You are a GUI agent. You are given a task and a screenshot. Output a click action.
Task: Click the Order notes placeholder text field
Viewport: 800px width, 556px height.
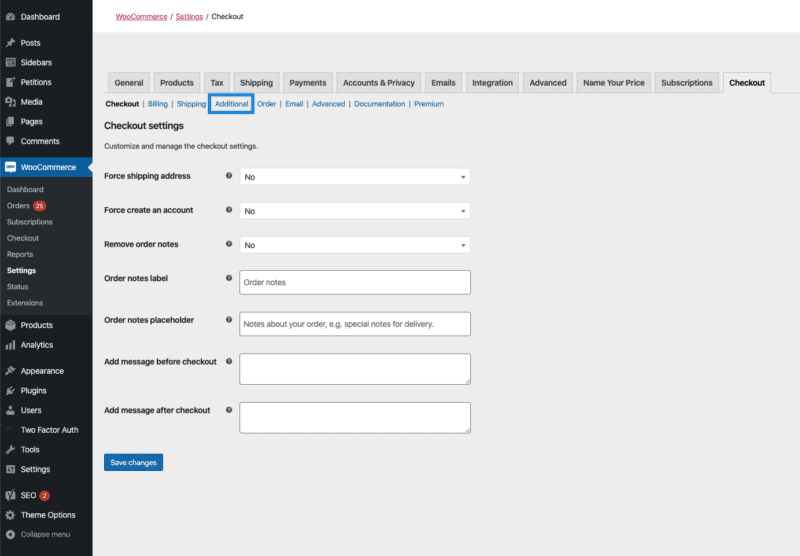[x=355, y=324]
